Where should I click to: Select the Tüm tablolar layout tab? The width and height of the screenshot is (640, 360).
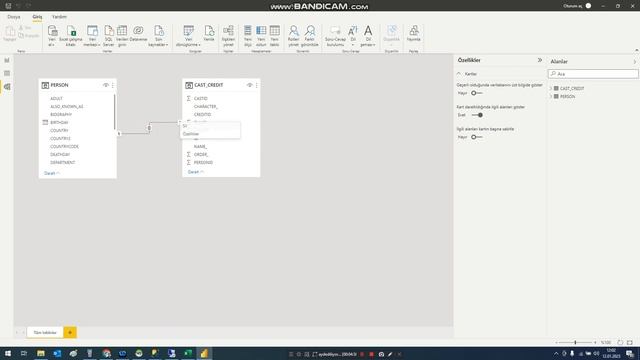point(45,333)
